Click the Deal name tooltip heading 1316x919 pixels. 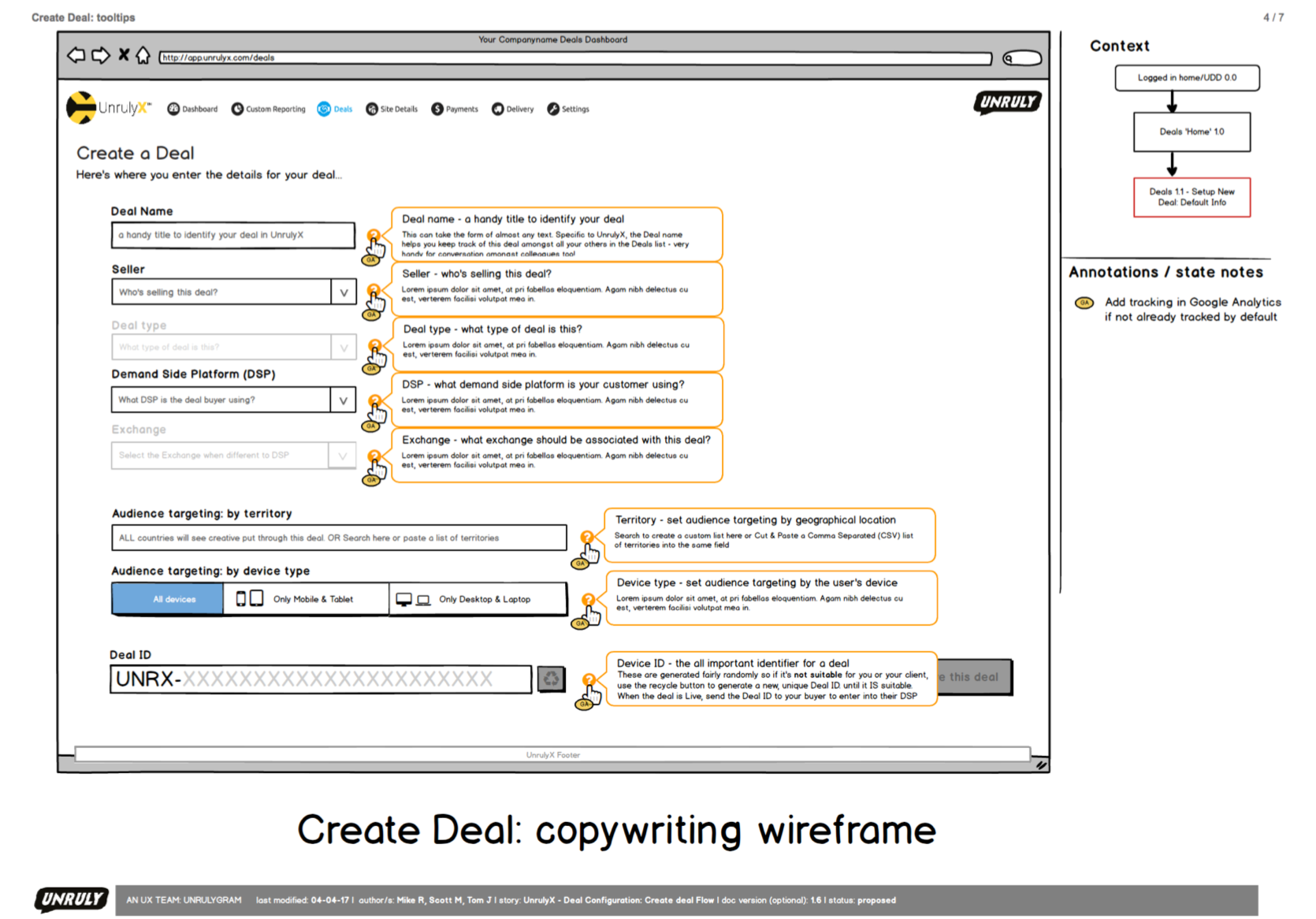512,219
